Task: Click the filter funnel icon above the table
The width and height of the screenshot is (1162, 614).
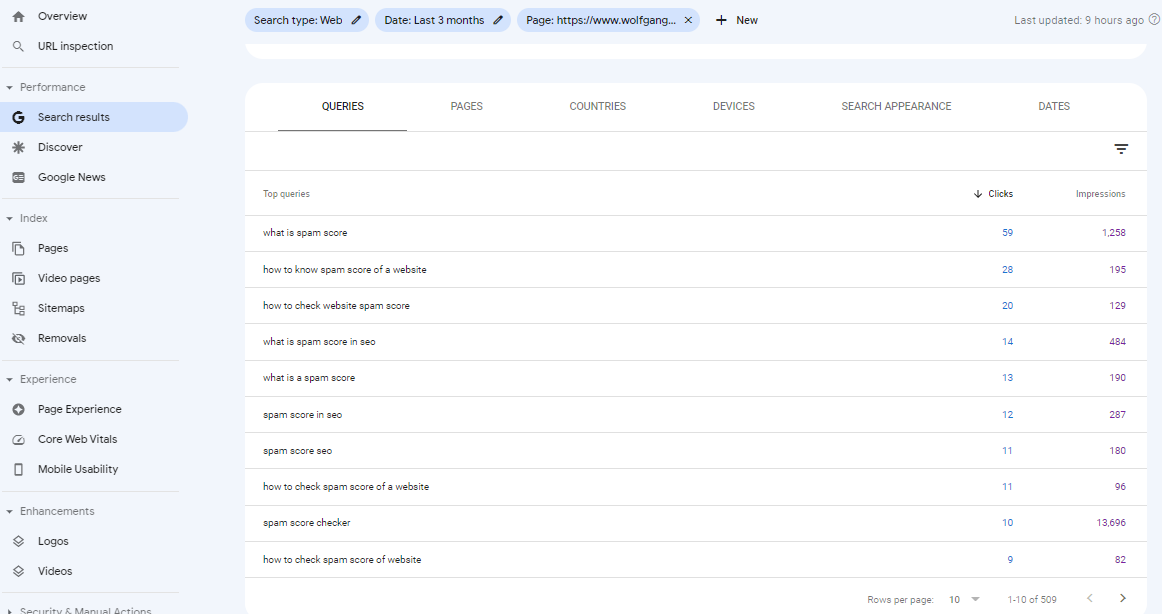Action: coord(1121,148)
